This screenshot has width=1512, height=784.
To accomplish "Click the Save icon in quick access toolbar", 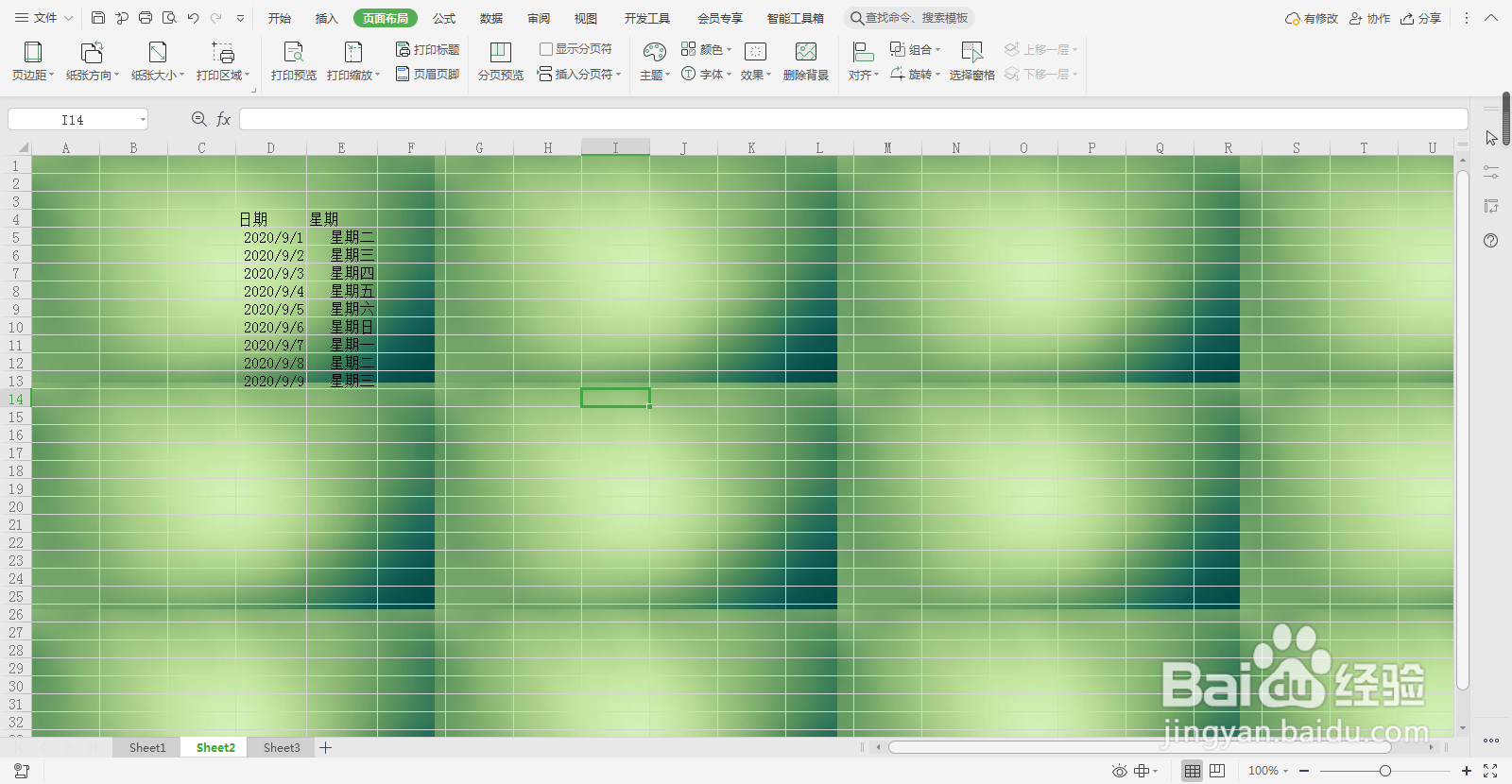I will [98, 18].
